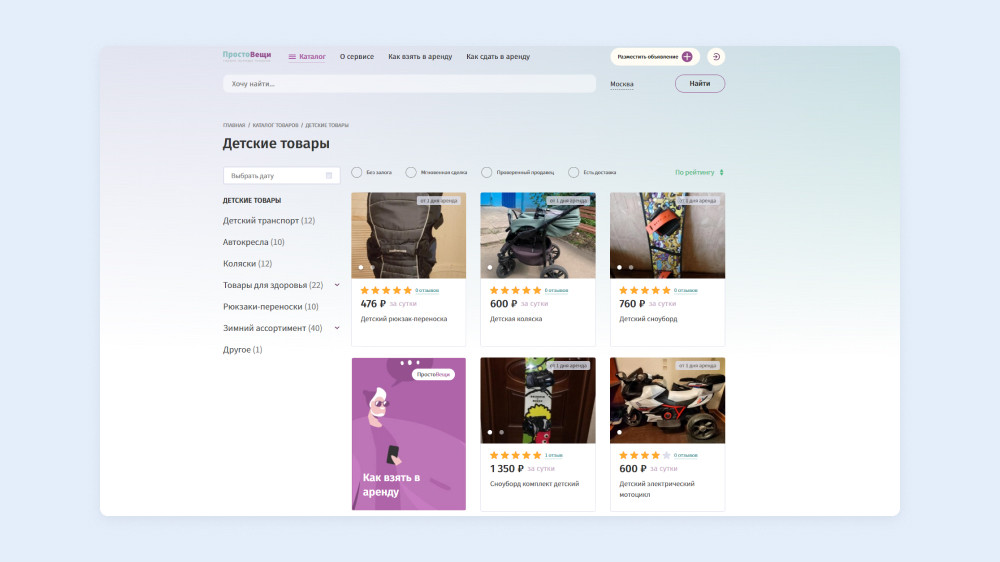Select Рюкзаки-переноски (10) category
The height and width of the screenshot is (562, 1000).
tap(270, 307)
